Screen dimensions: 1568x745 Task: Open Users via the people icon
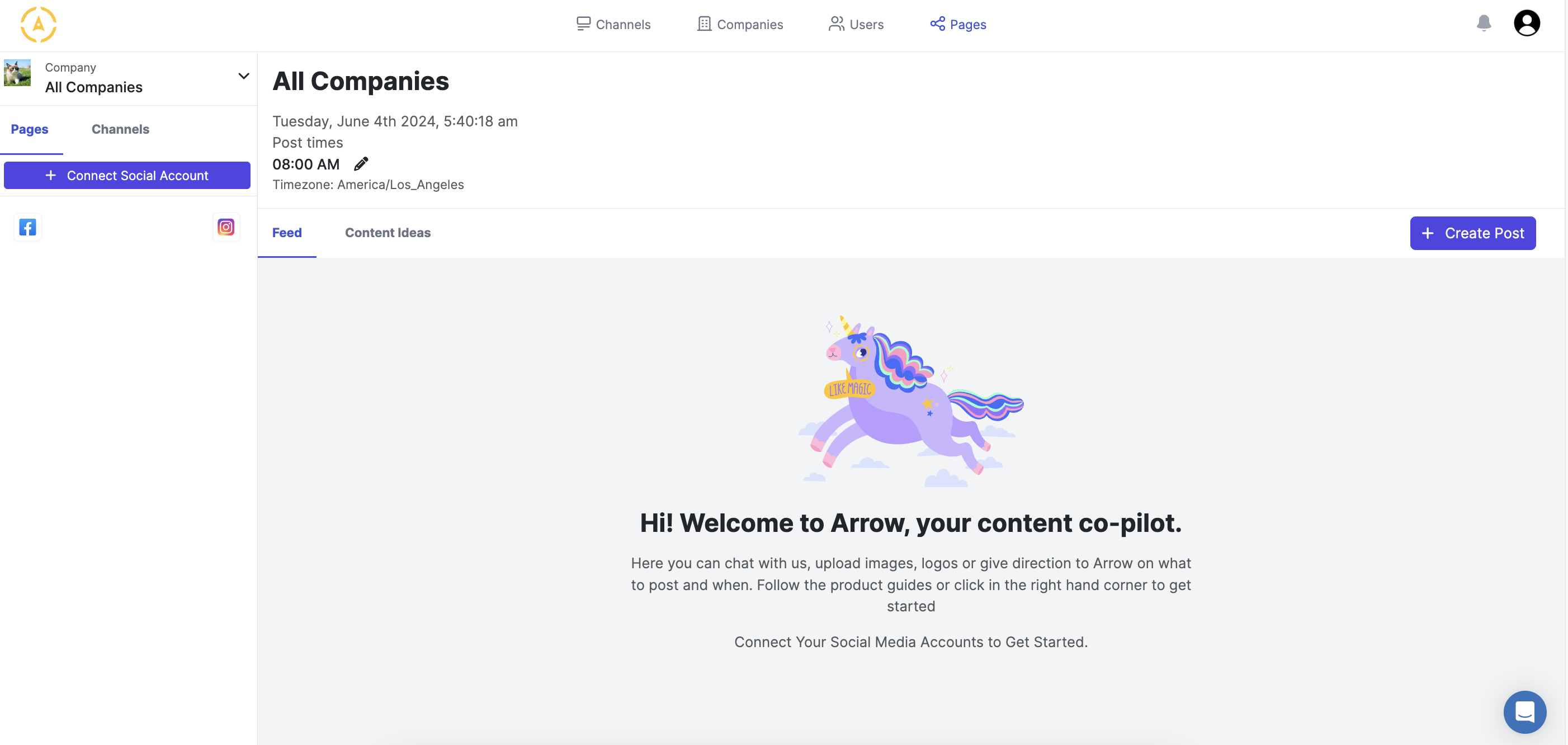coord(836,23)
